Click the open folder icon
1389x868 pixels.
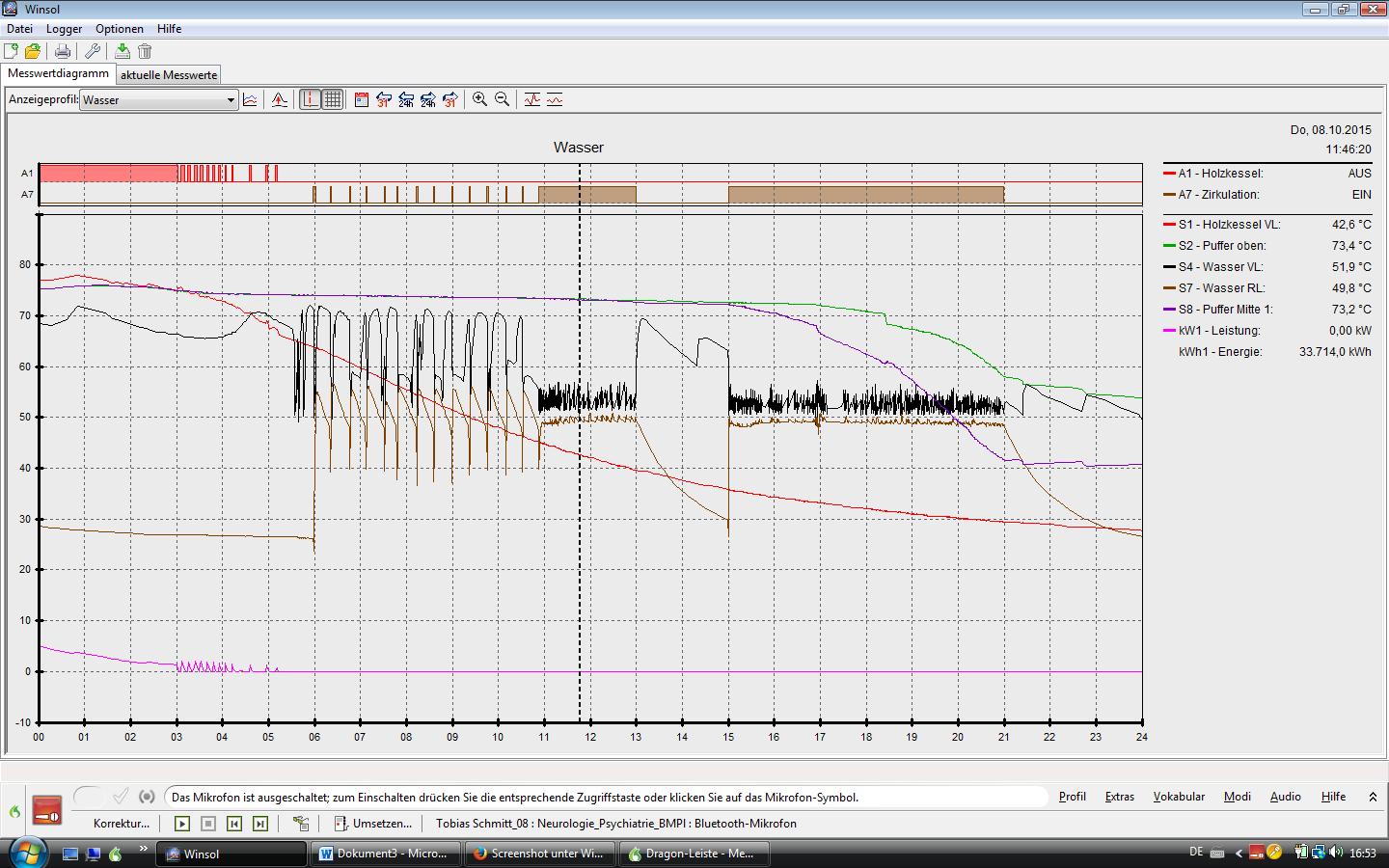click(x=33, y=51)
